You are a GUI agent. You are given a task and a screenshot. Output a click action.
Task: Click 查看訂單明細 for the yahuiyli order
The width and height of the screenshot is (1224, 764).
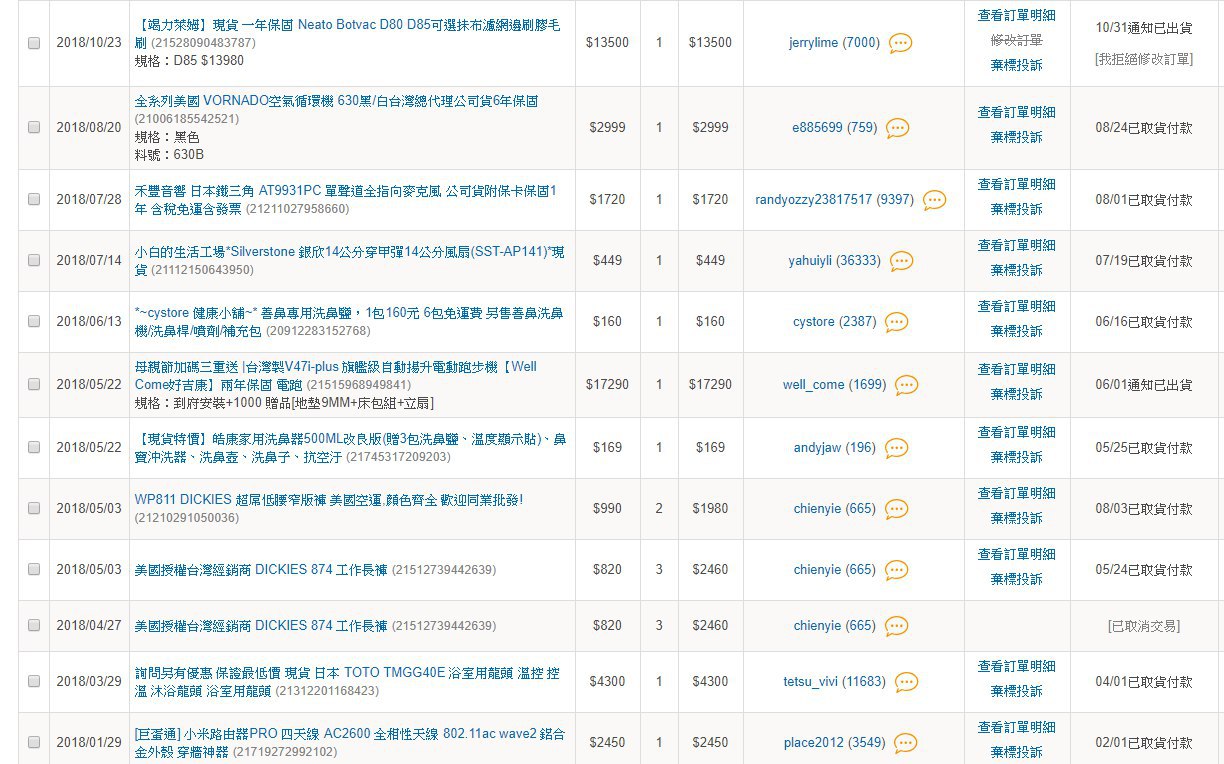1016,246
